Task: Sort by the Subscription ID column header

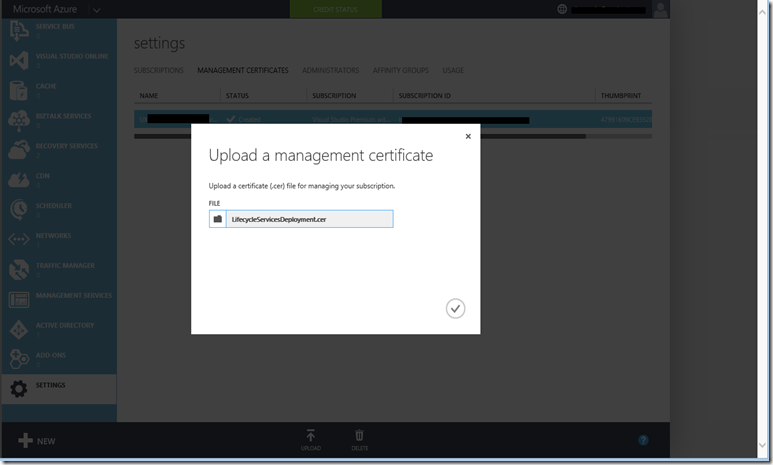Action: pyautogui.click(x=424, y=96)
